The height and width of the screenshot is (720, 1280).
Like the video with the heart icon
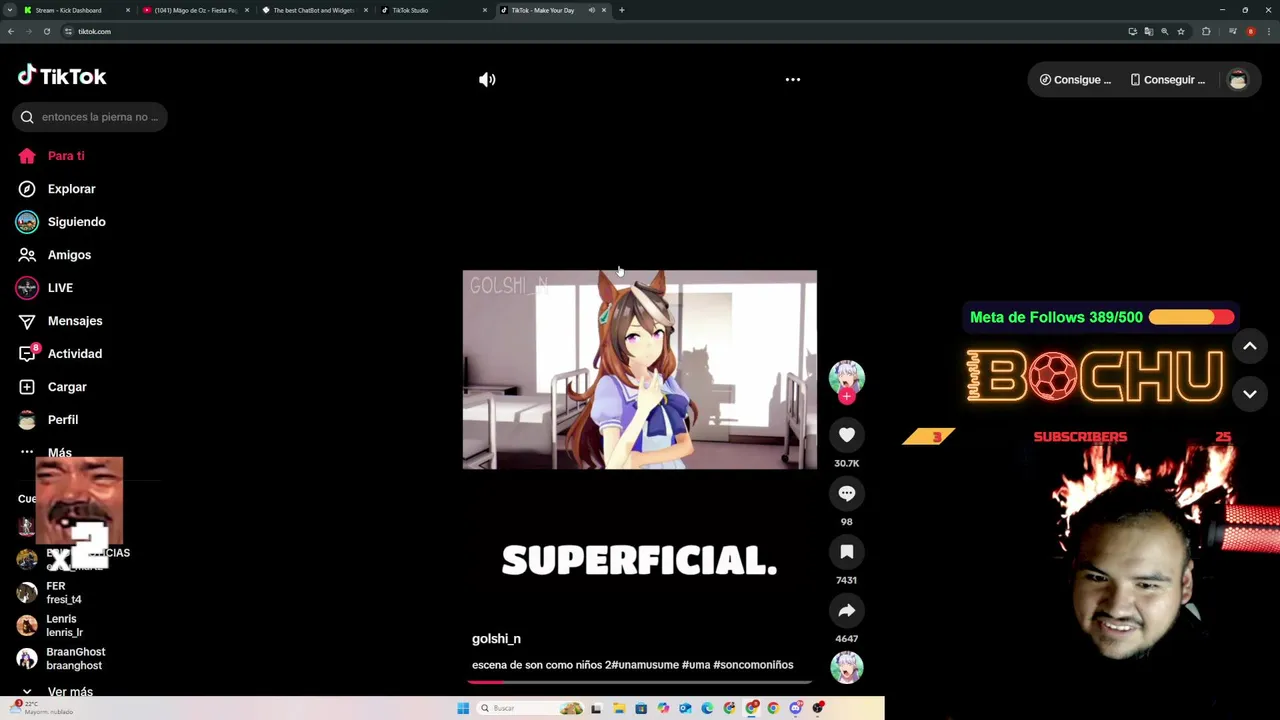pyautogui.click(x=846, y=435)
